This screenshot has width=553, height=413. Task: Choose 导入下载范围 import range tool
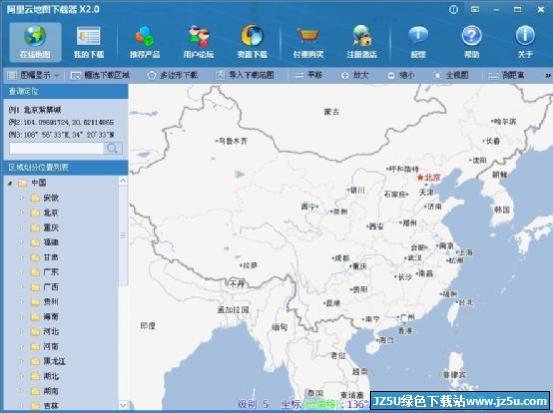pos(245,75)
